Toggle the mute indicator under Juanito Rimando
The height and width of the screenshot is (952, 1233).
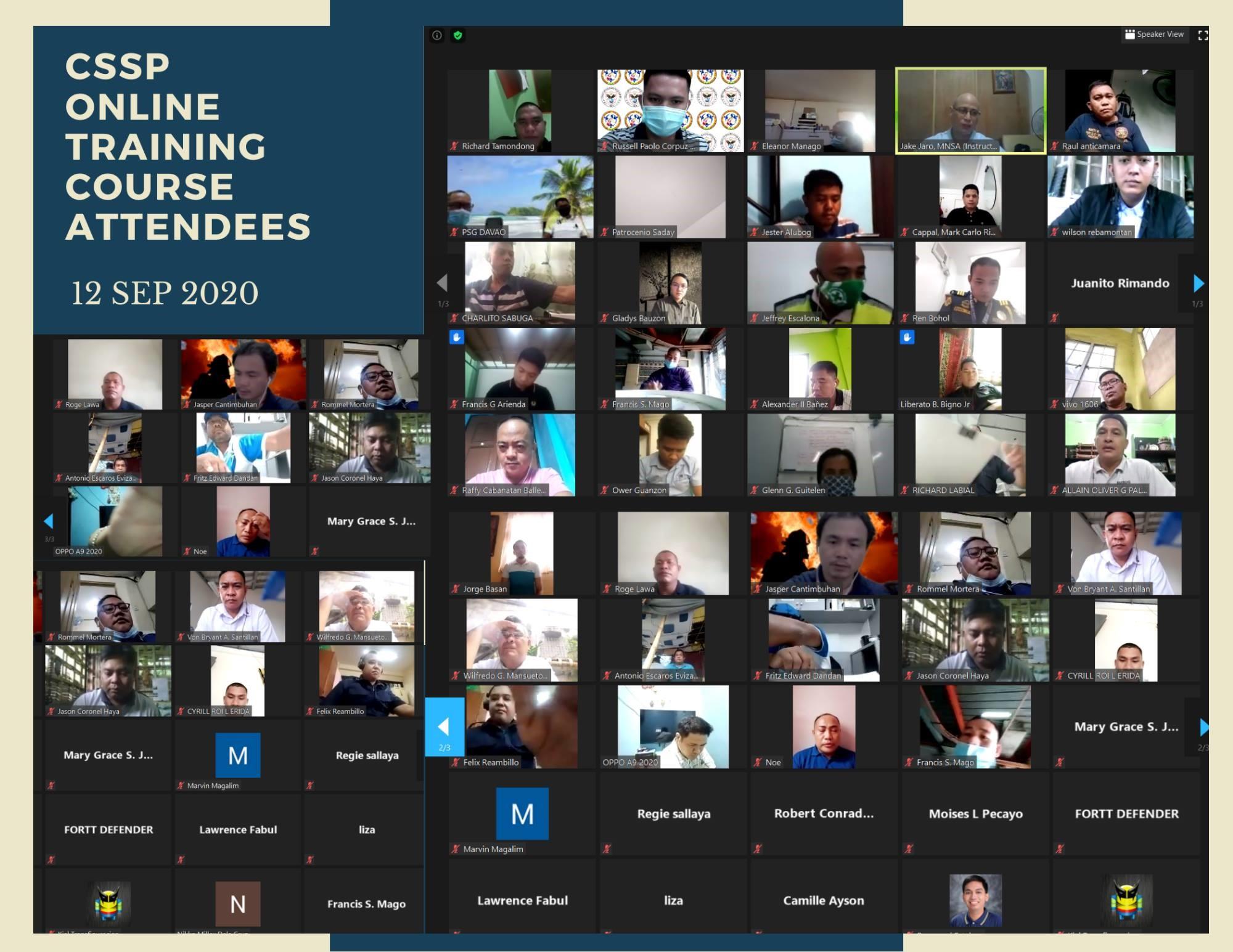1054,318
